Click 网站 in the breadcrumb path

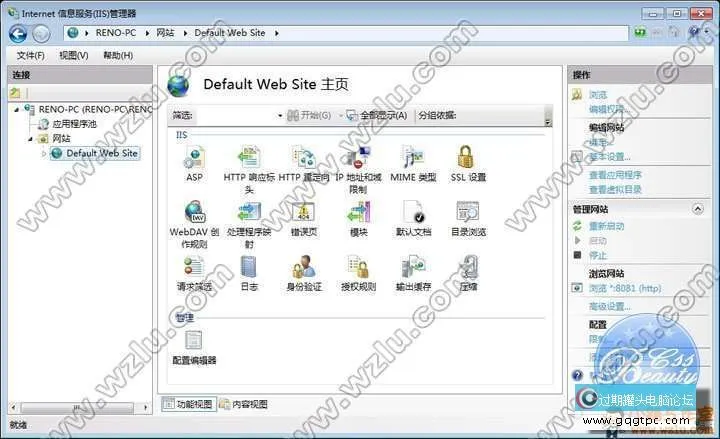click(x=165, y=33)
